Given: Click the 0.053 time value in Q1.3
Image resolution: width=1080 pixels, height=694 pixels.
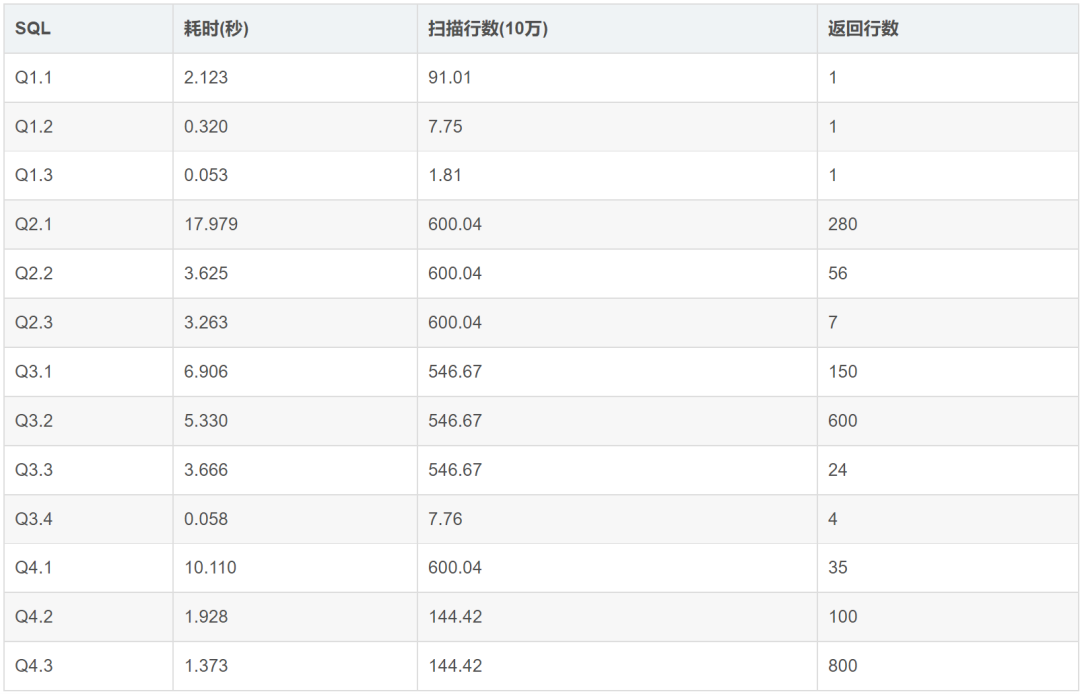Looking at the screenshot, I should tap(206, 176).
